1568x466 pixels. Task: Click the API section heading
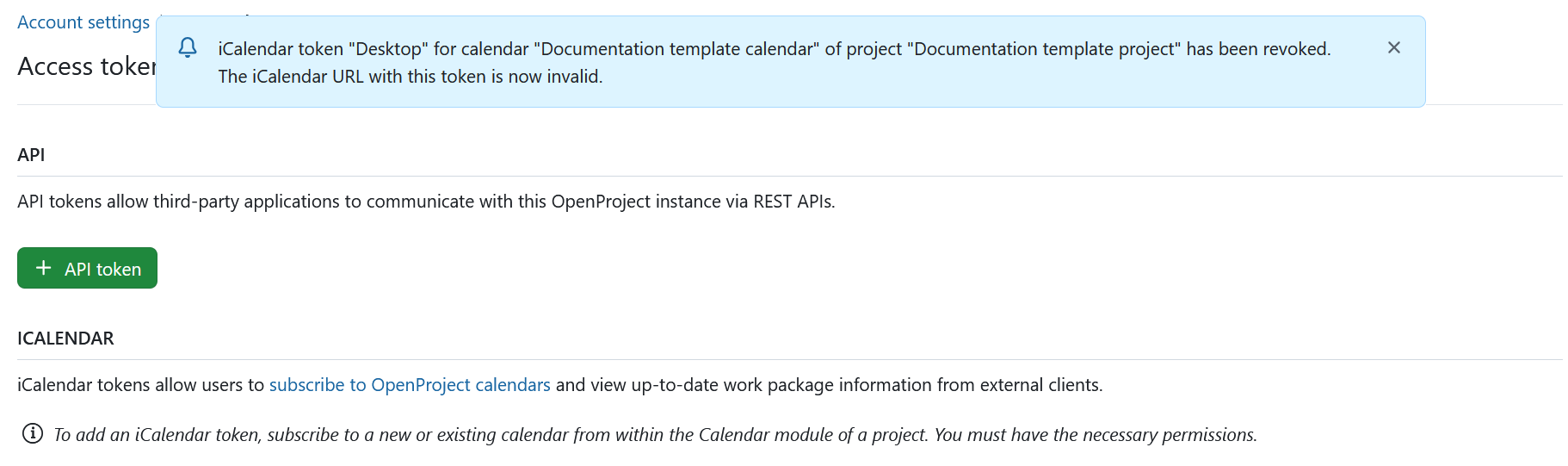(31, 155)
